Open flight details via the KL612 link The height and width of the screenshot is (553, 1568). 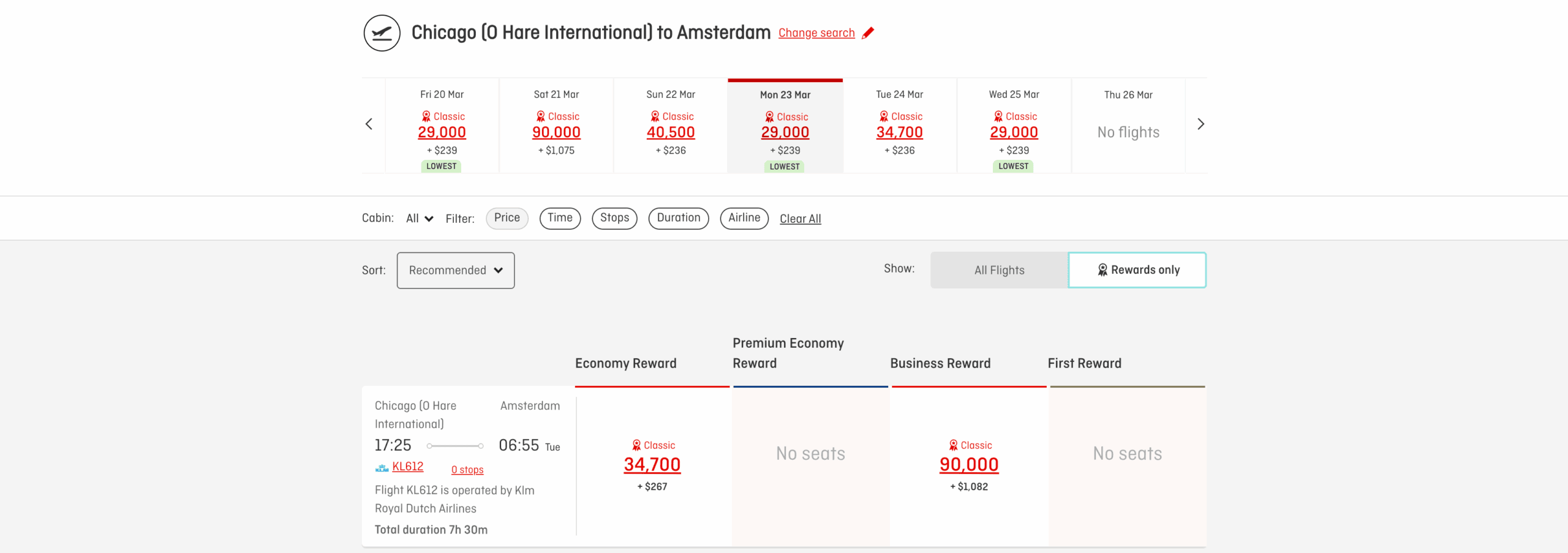tap(408, 467)
